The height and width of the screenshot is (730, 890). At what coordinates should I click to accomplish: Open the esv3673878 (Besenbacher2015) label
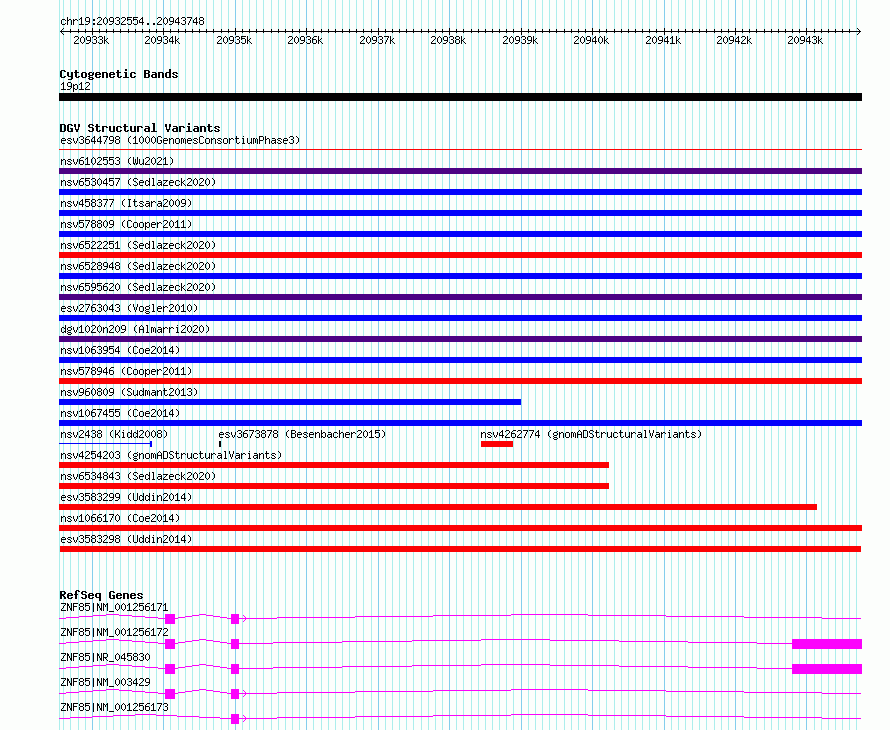click(x=302, y=434)
